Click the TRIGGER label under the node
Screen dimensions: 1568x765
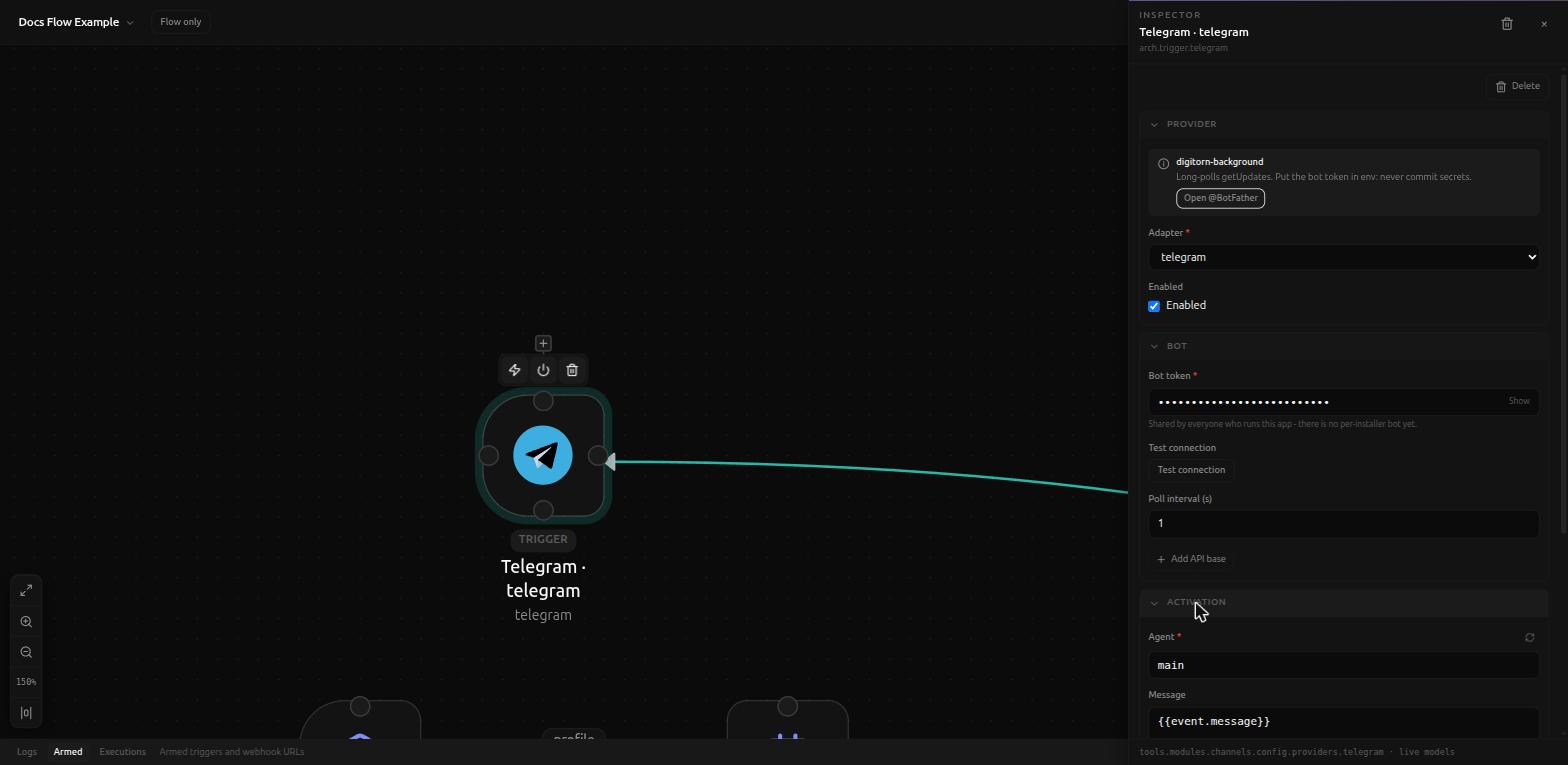[x=543, y=539]
